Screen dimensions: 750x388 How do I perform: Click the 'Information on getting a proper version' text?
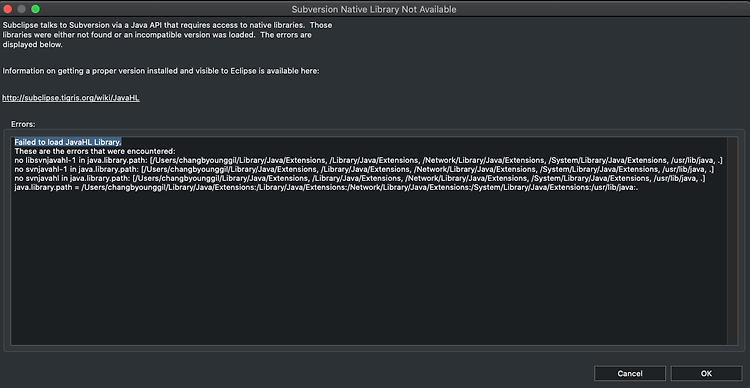(x=161, y=71)
